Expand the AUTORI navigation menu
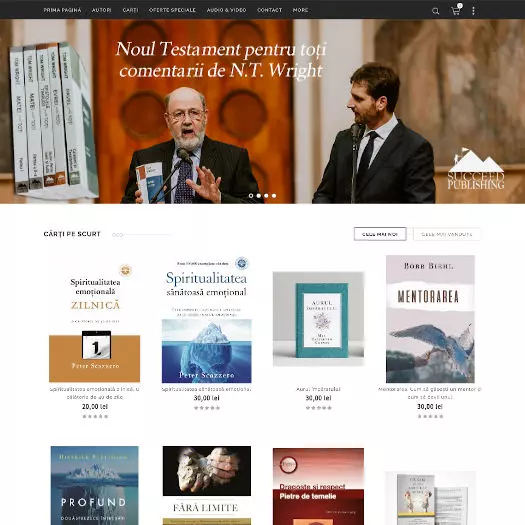 click(101, 10)
